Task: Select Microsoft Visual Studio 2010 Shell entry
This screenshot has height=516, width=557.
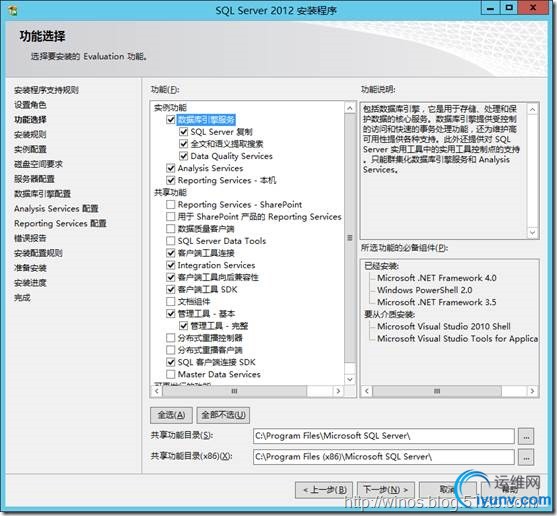Action: 444,326
